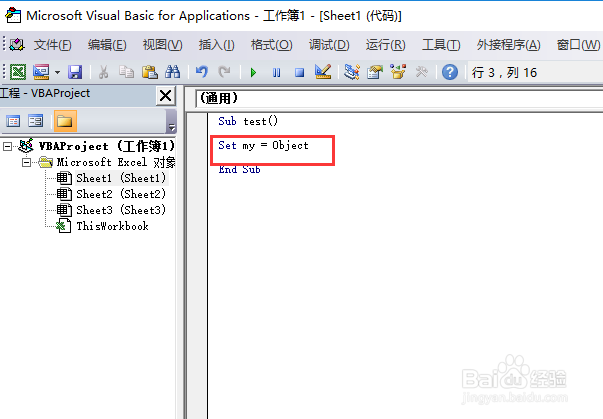603x419 pixels.
Task: Open the 窗口(W) menu
Action: point(578,45)
